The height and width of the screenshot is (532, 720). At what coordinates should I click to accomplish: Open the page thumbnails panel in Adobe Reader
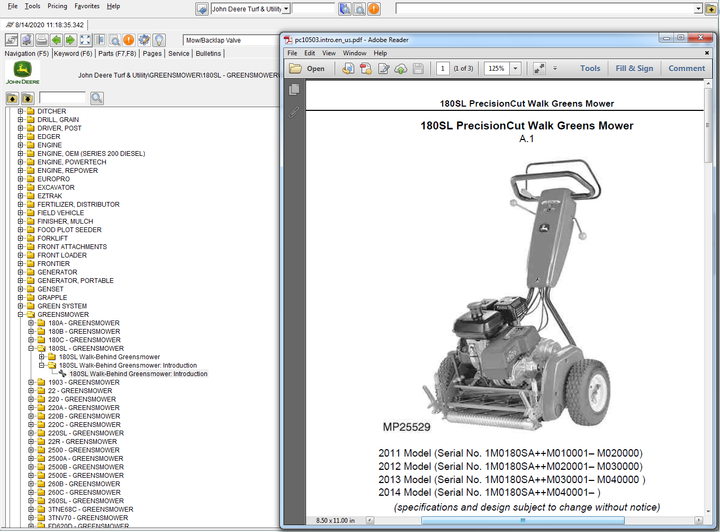click(294, 90)
